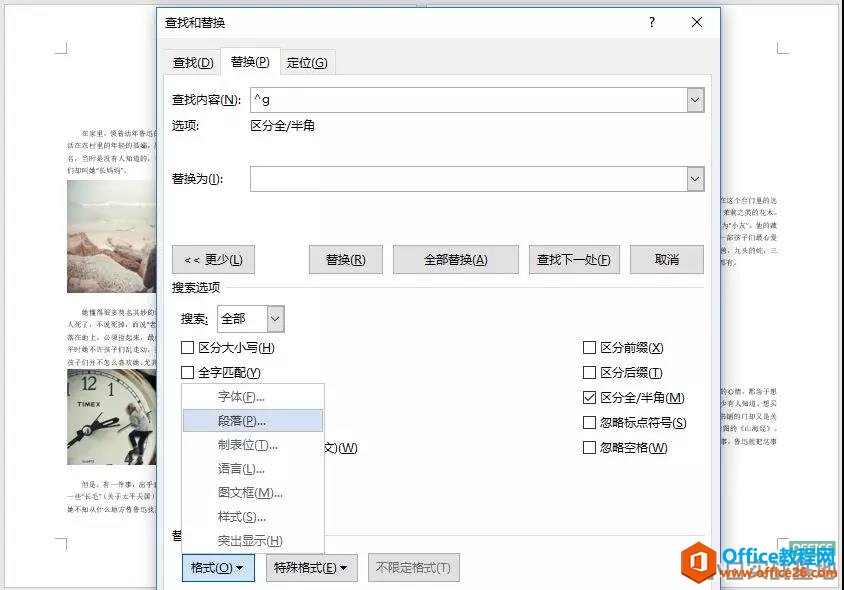
Task: Enable the 忽略空格 checkbox
Action: [x=590, y=447]
